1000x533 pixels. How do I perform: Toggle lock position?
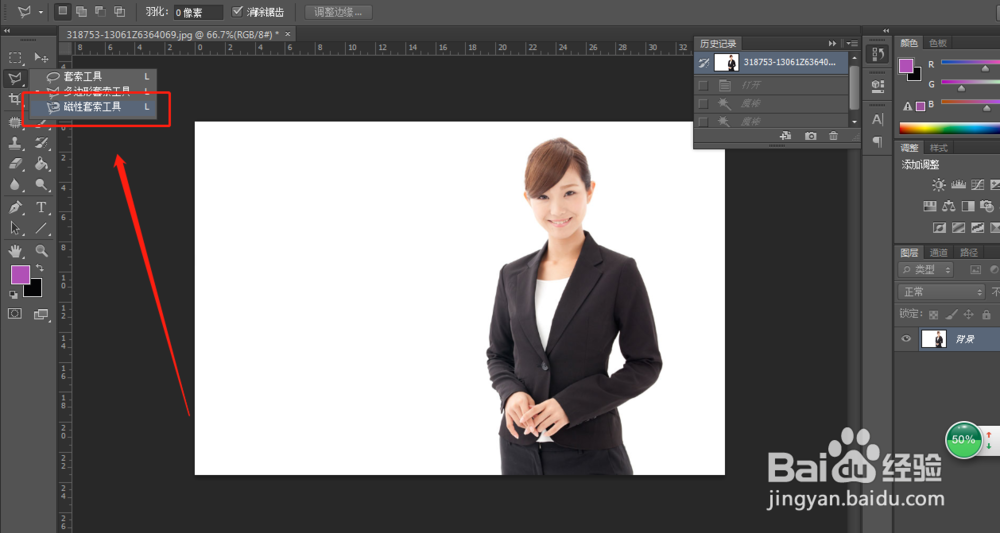coord(969,314)
